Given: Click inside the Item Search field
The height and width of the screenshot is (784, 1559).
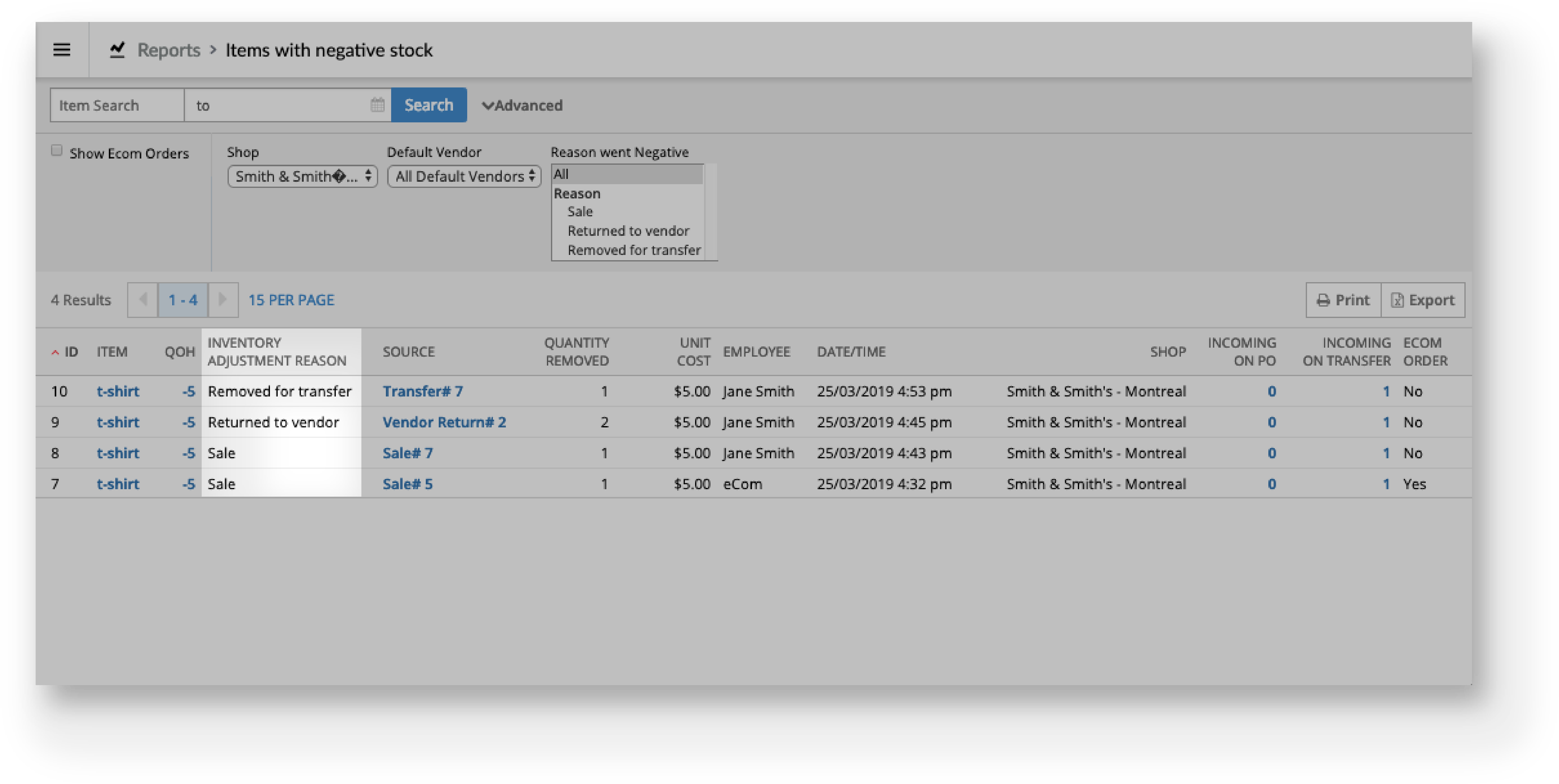Looking at the screenshot, I should [x=117, y=105].
